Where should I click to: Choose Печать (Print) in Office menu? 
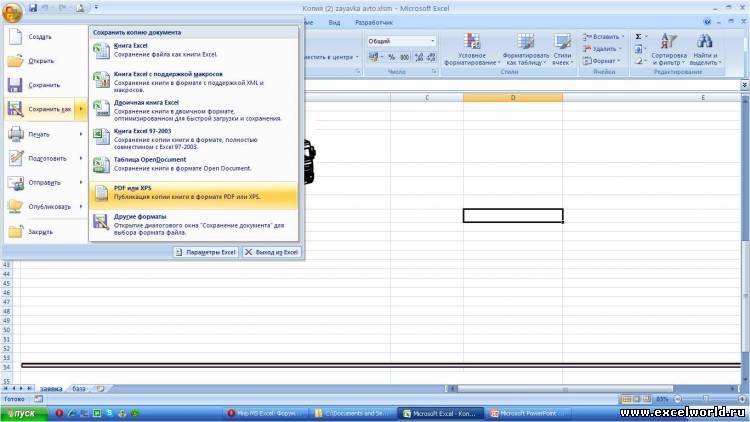point(40,134)
